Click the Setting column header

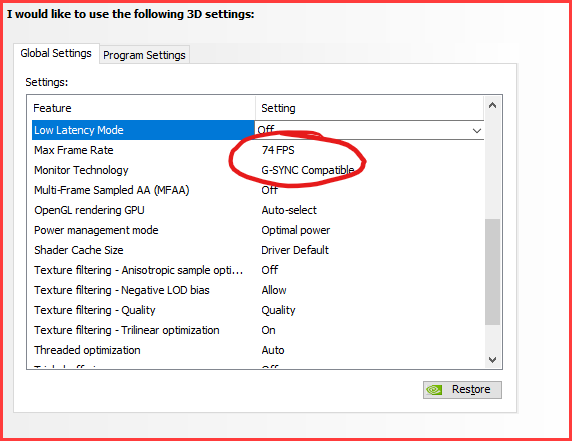pyautogui.click(x=370, y=108)
